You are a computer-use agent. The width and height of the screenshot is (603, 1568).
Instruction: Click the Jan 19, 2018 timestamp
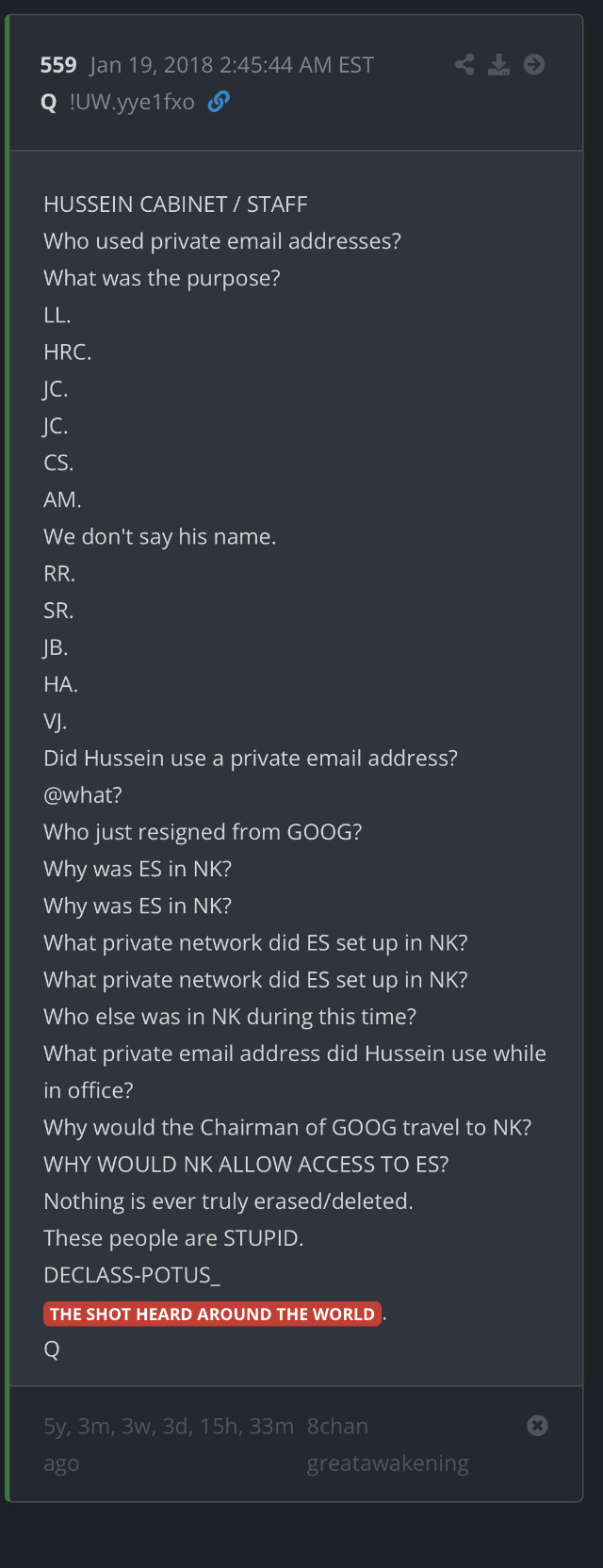pyautogui.click(x=232, y=65)
